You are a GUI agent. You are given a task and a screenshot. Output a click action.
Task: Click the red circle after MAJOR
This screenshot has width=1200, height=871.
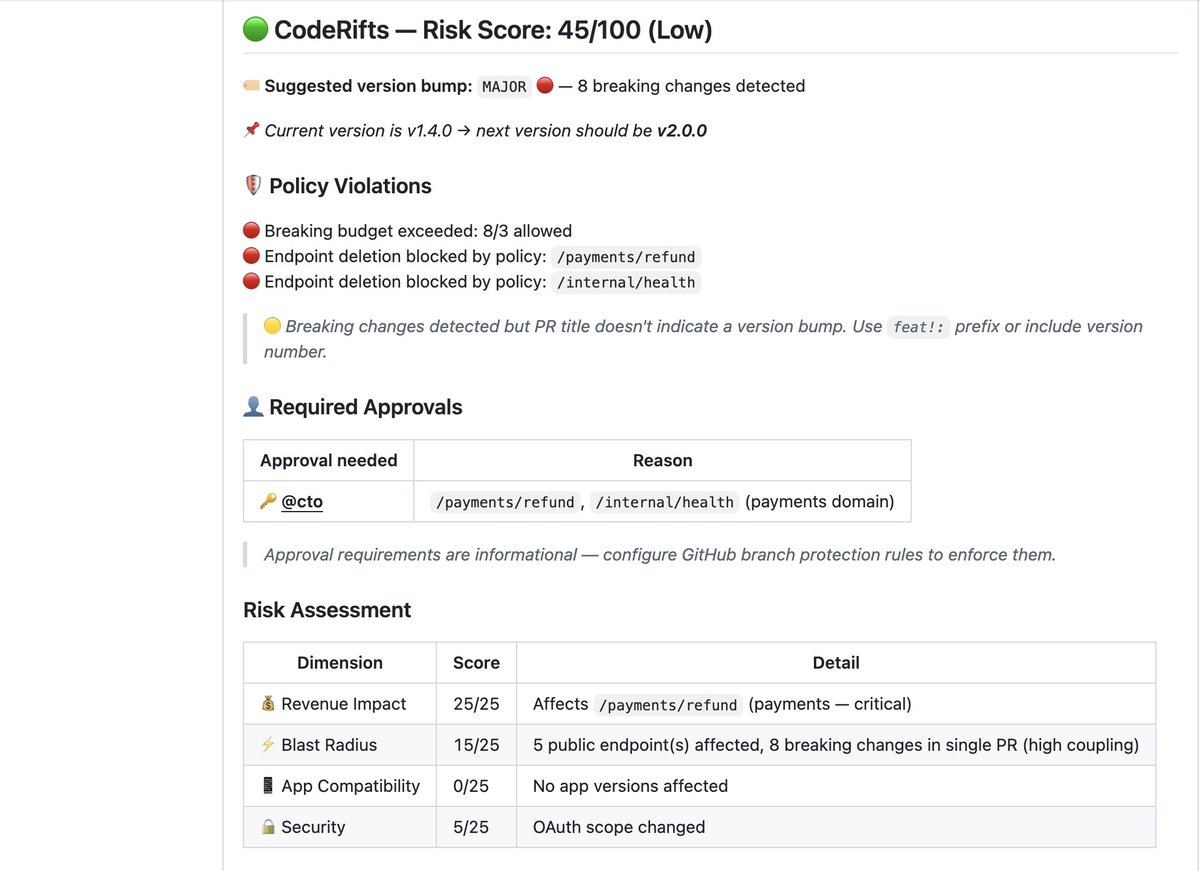pyautogui.click(x=545, y=86)
